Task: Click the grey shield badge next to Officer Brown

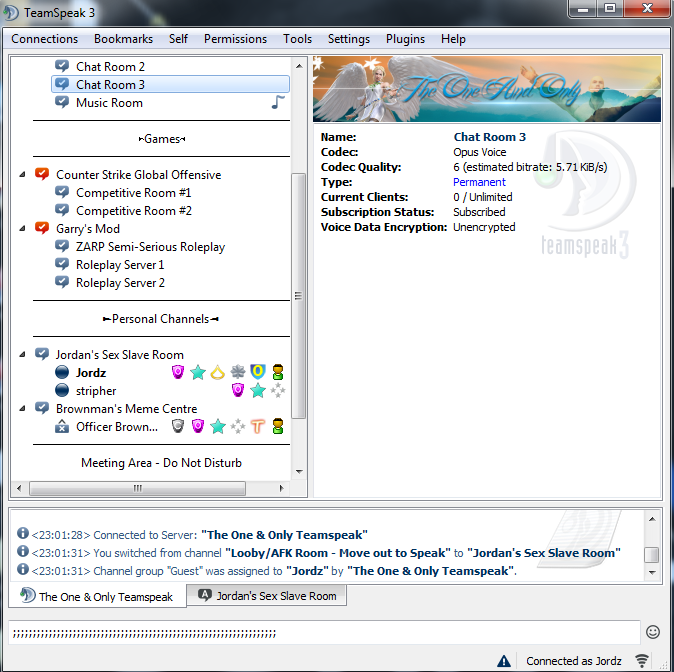Action: tap(178, 426)
